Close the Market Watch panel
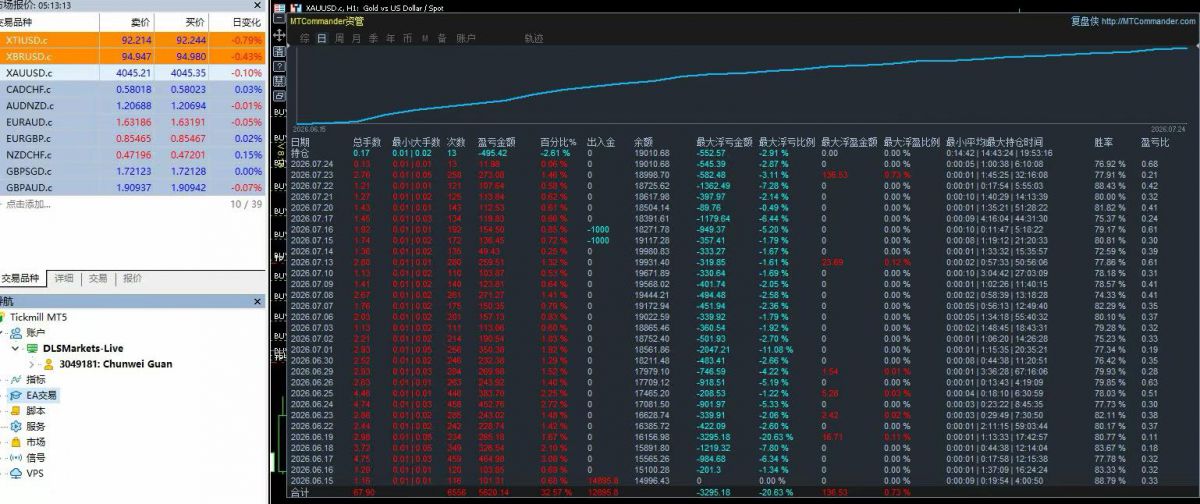 pos(257,5)
